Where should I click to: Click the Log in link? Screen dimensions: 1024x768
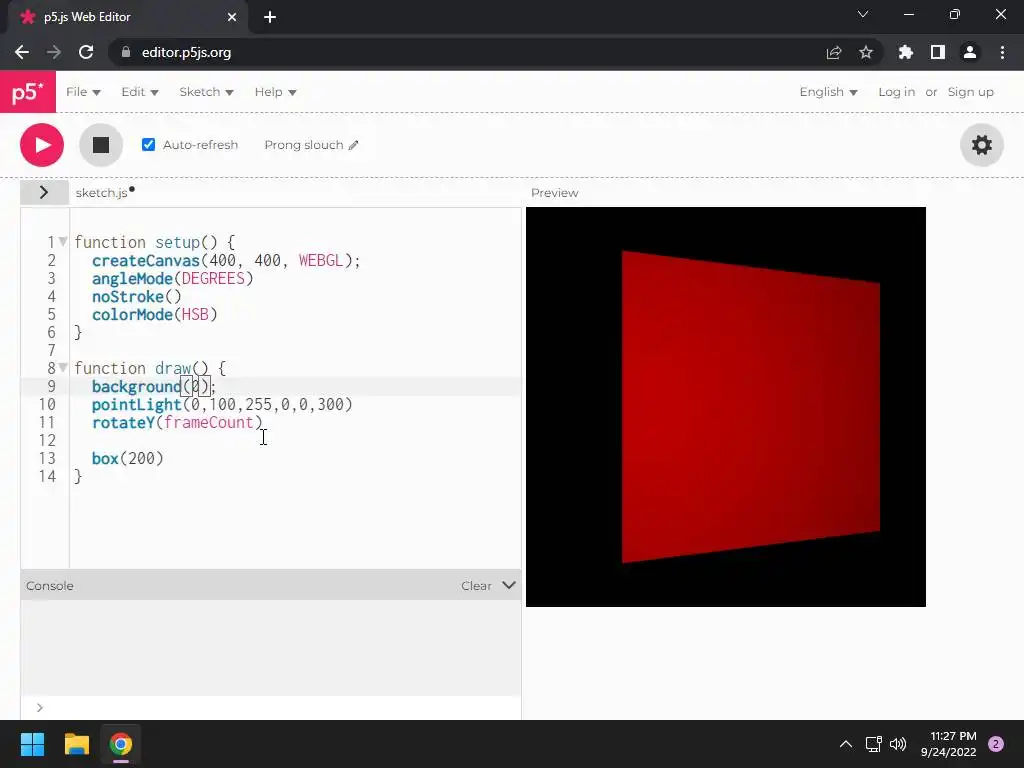[x=896, y=92]
